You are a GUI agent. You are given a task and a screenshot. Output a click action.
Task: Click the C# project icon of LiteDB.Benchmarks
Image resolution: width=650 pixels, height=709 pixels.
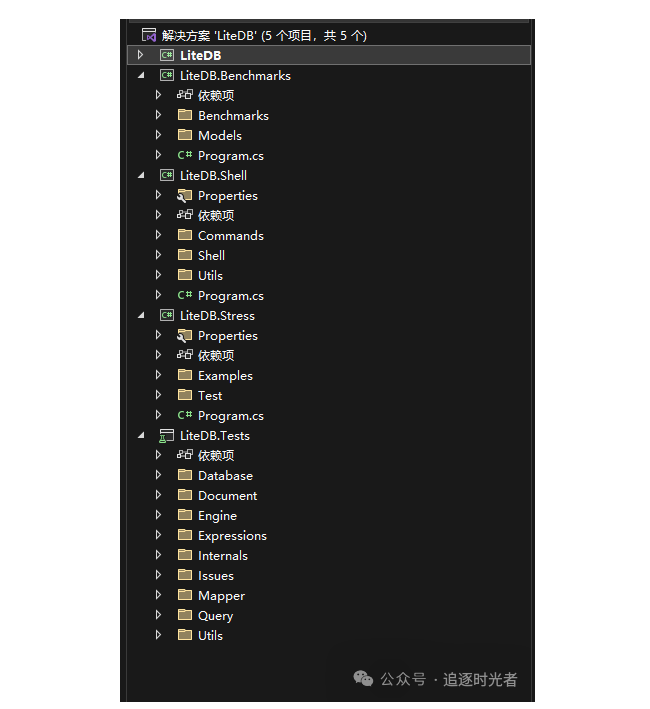tap(167, 75)
